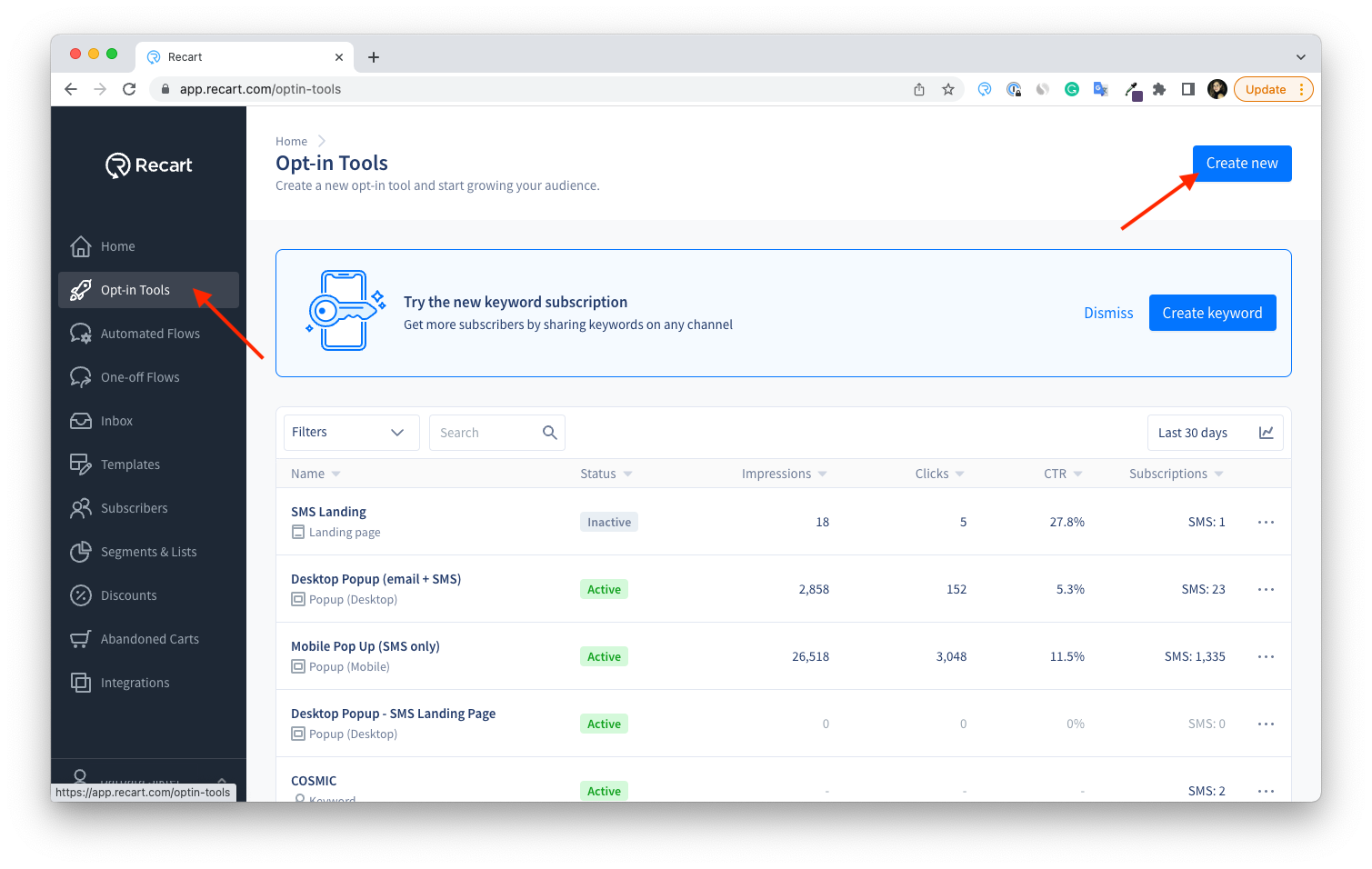Click the browser back arrow
The image size is (1372, 869).
point(71,89)
